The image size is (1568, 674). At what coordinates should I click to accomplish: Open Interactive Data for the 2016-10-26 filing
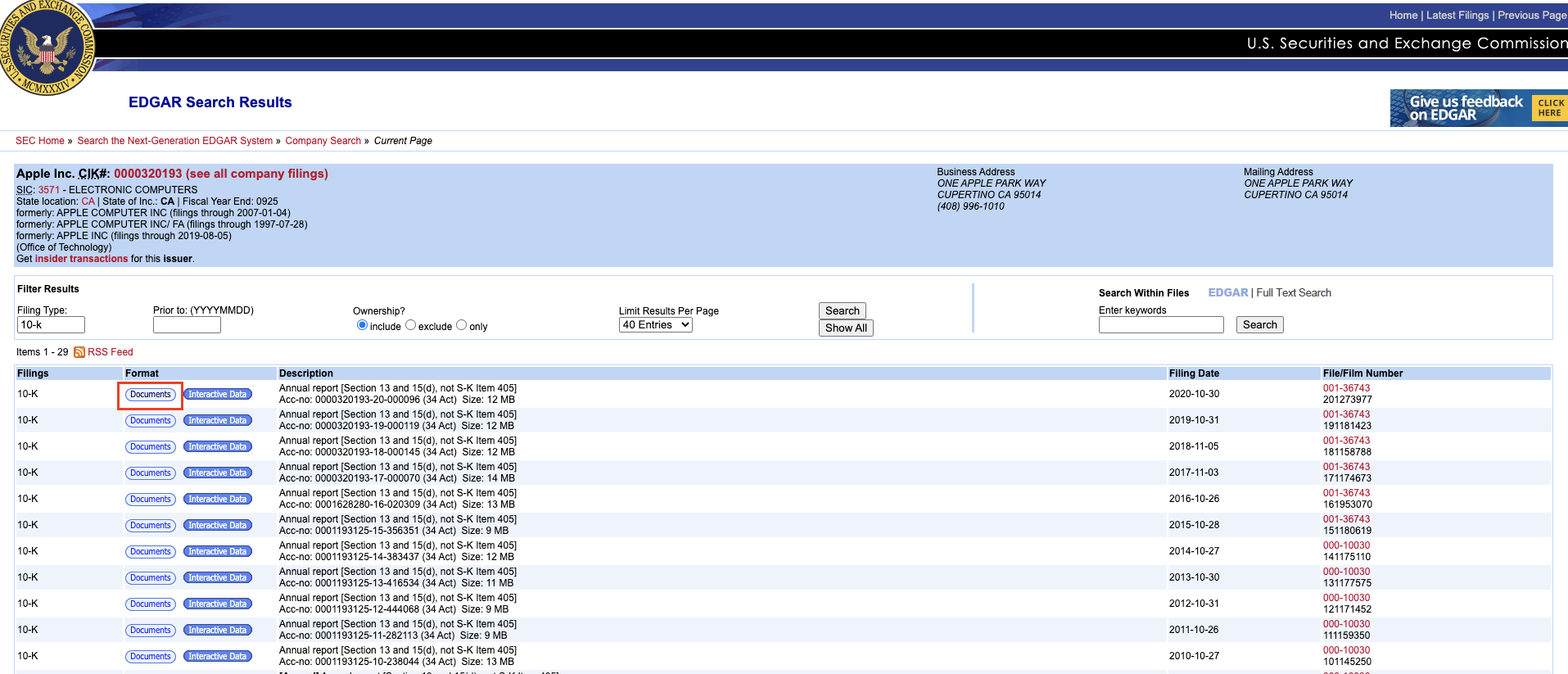coord(218,500)
